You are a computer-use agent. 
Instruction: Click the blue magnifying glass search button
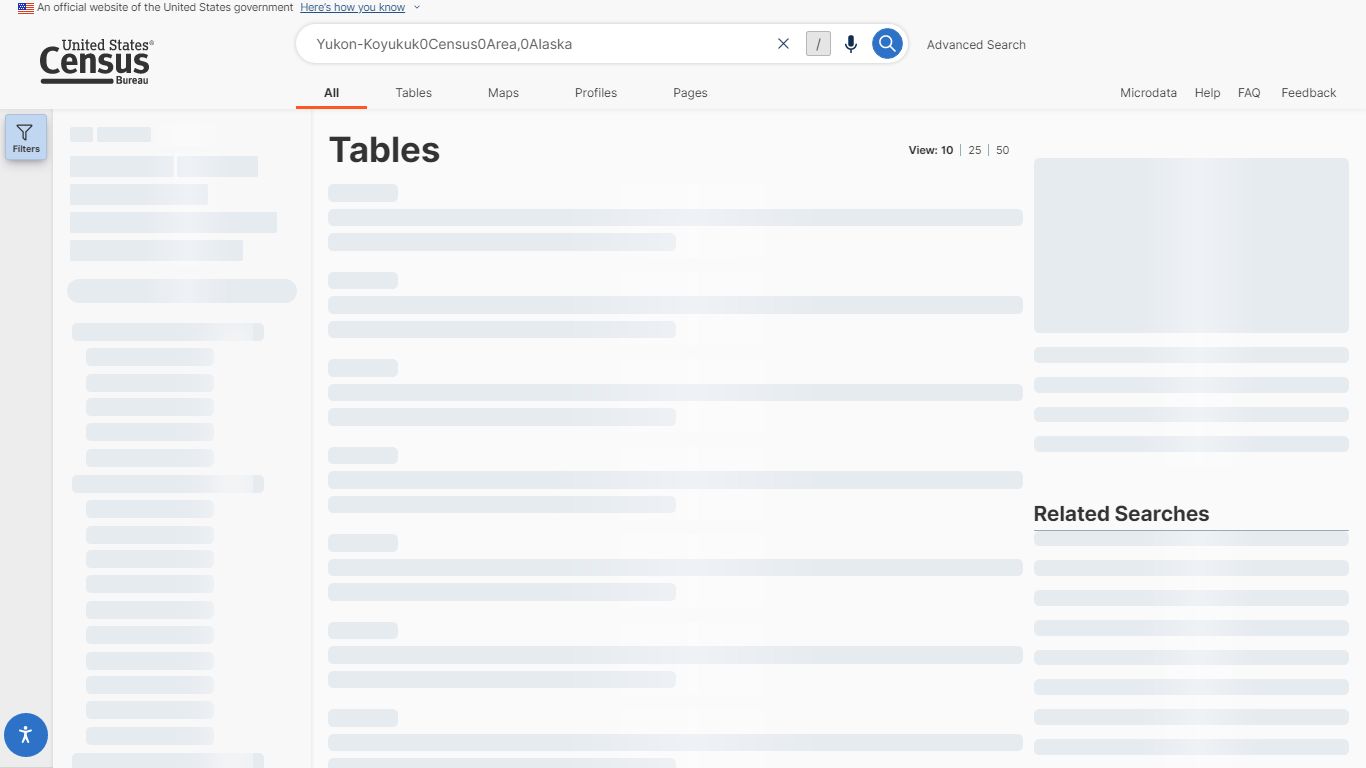pyautogui.click(x=887, y=44)
